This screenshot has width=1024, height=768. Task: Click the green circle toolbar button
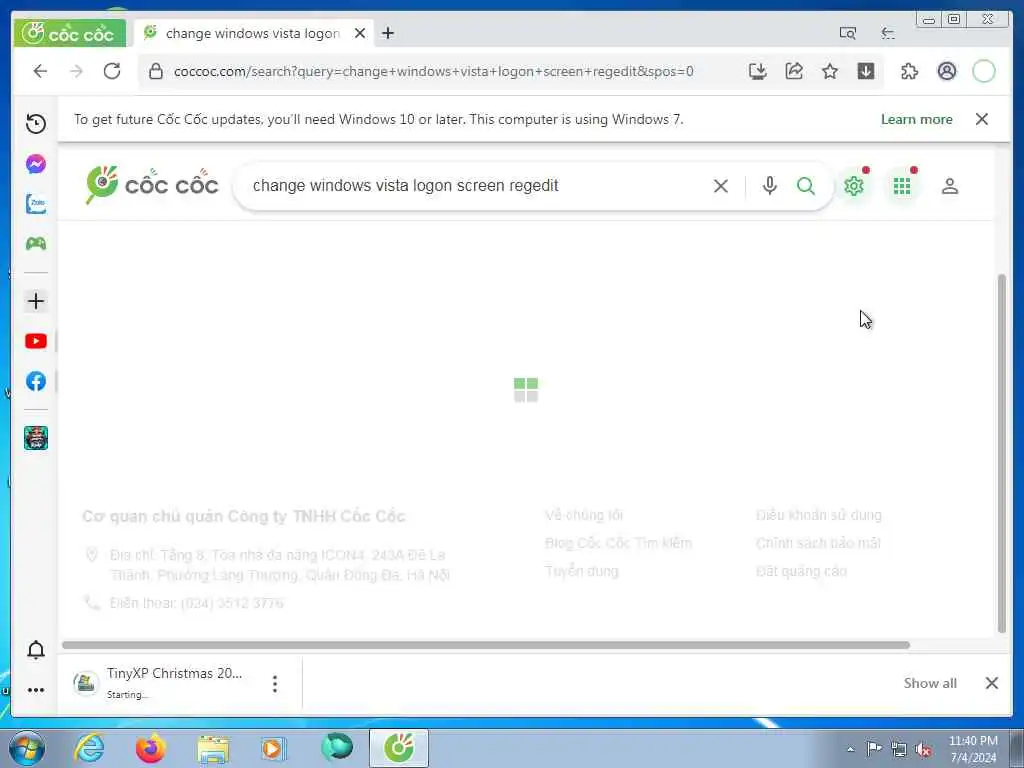(984, 71)
